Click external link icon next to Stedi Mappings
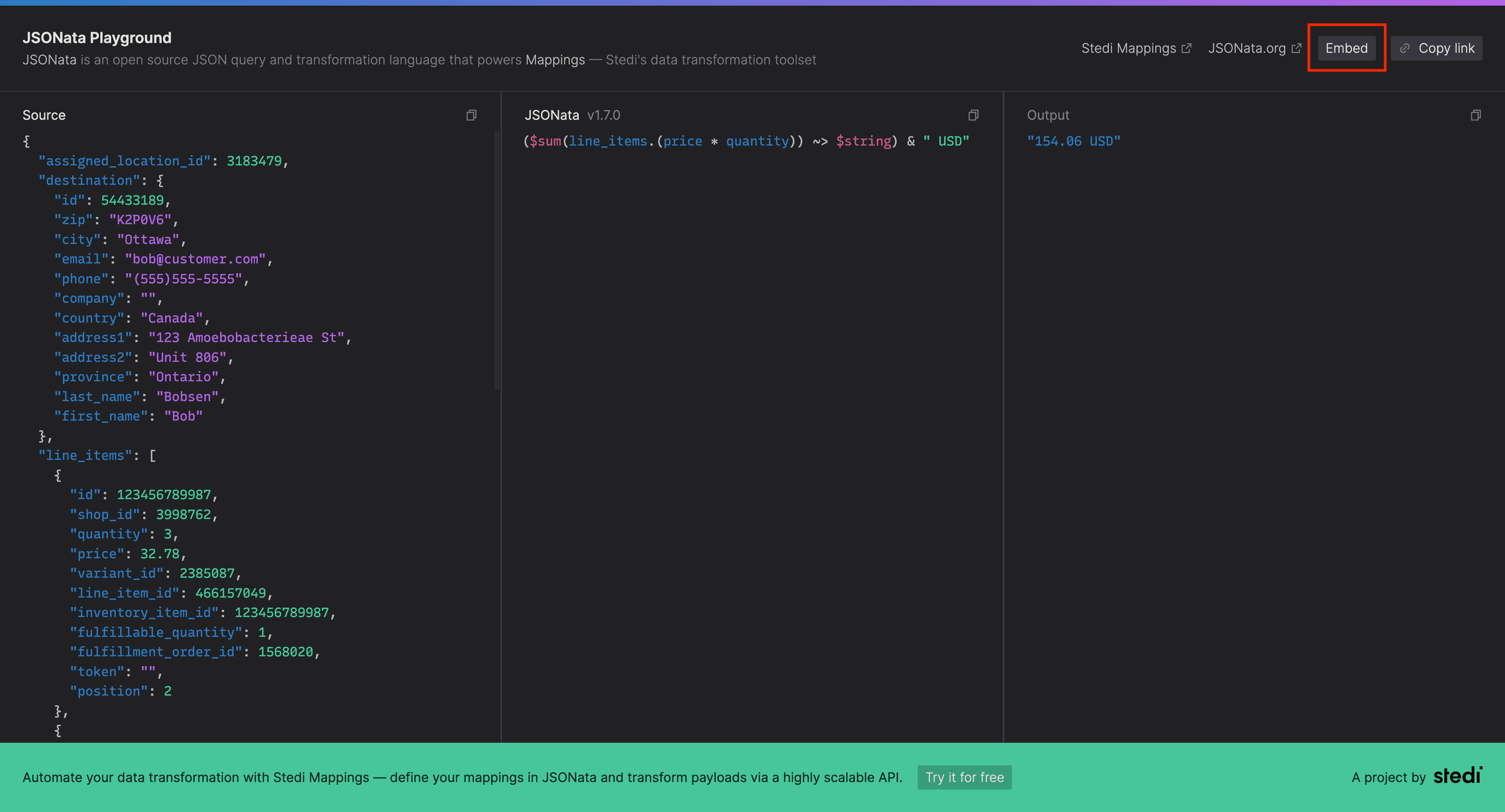Screen dimensions: 1505x812 point(1186,49)
